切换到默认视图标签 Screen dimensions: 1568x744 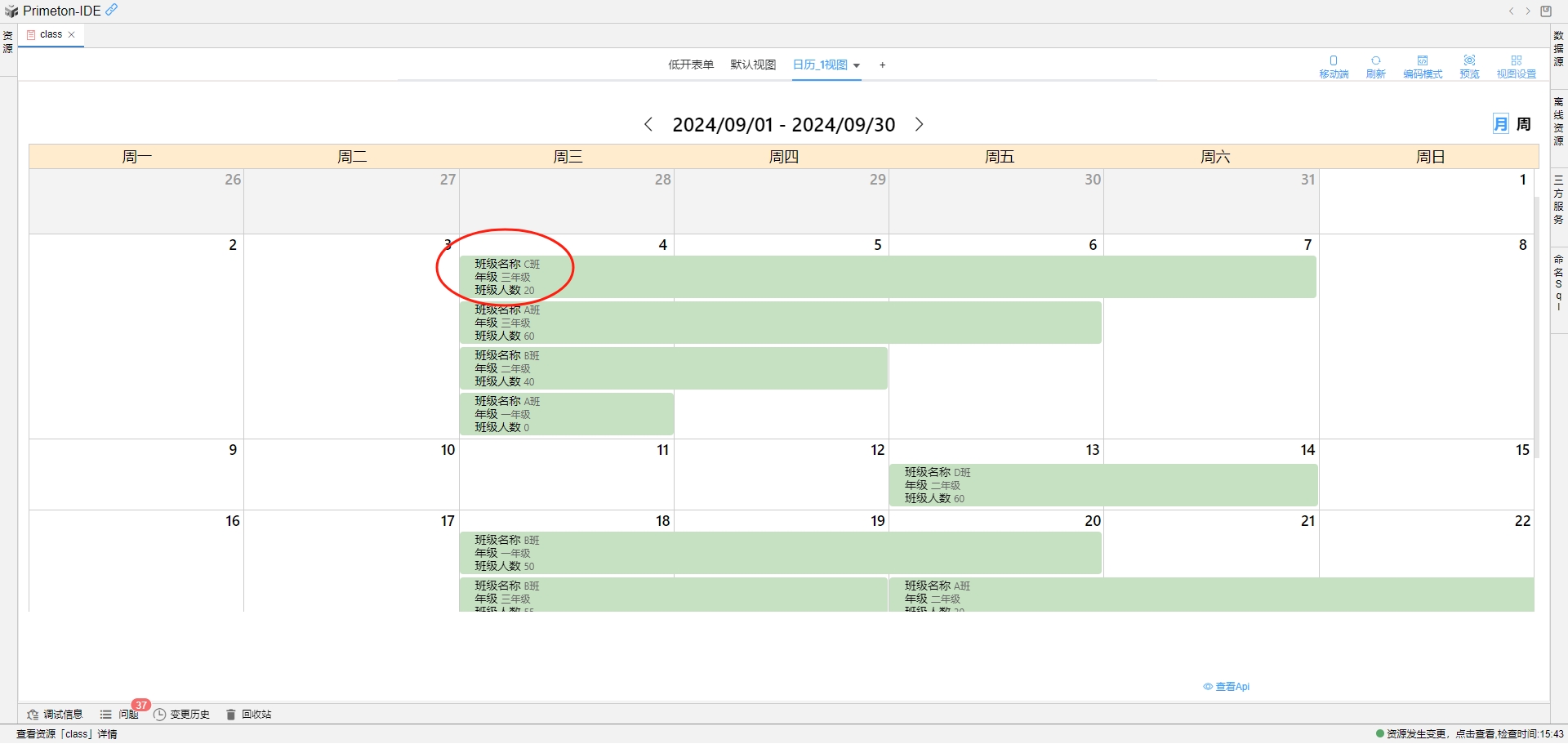click(x=752, y=65)
